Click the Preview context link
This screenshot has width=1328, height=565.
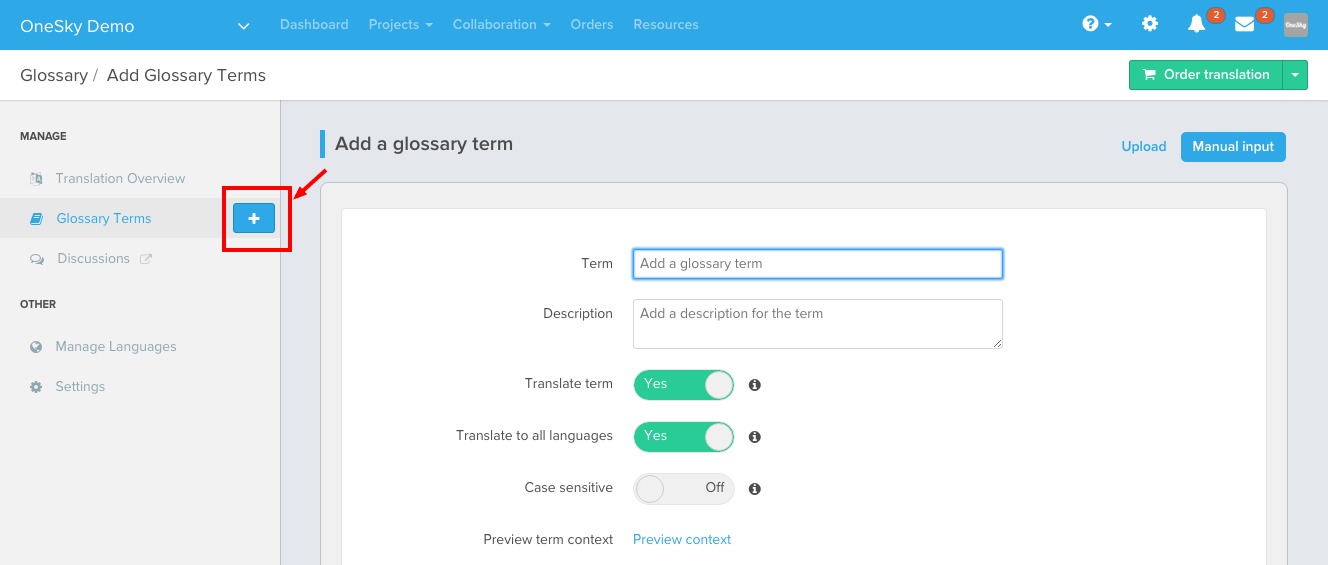click(682, 539)
